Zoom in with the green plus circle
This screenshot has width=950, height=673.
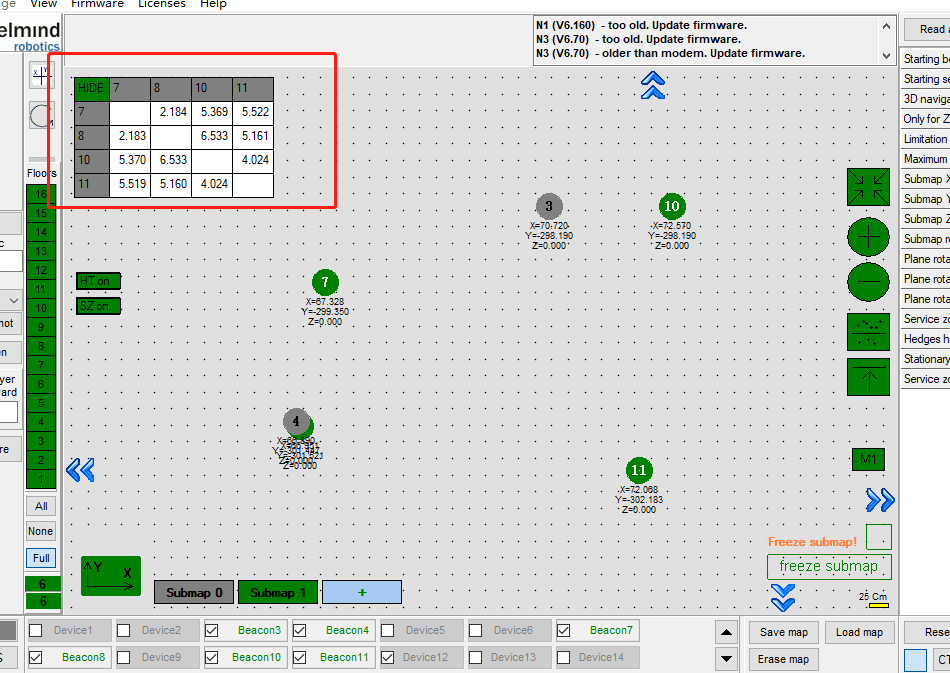[x=868, y=237]
